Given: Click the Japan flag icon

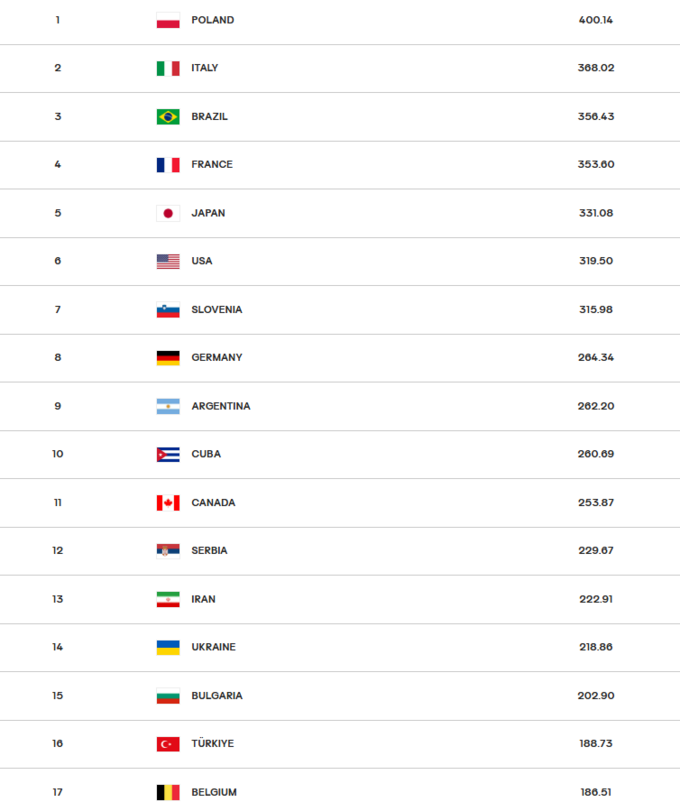Looking at the screenshot, I should pyautogui.click(x=168, y=213).
